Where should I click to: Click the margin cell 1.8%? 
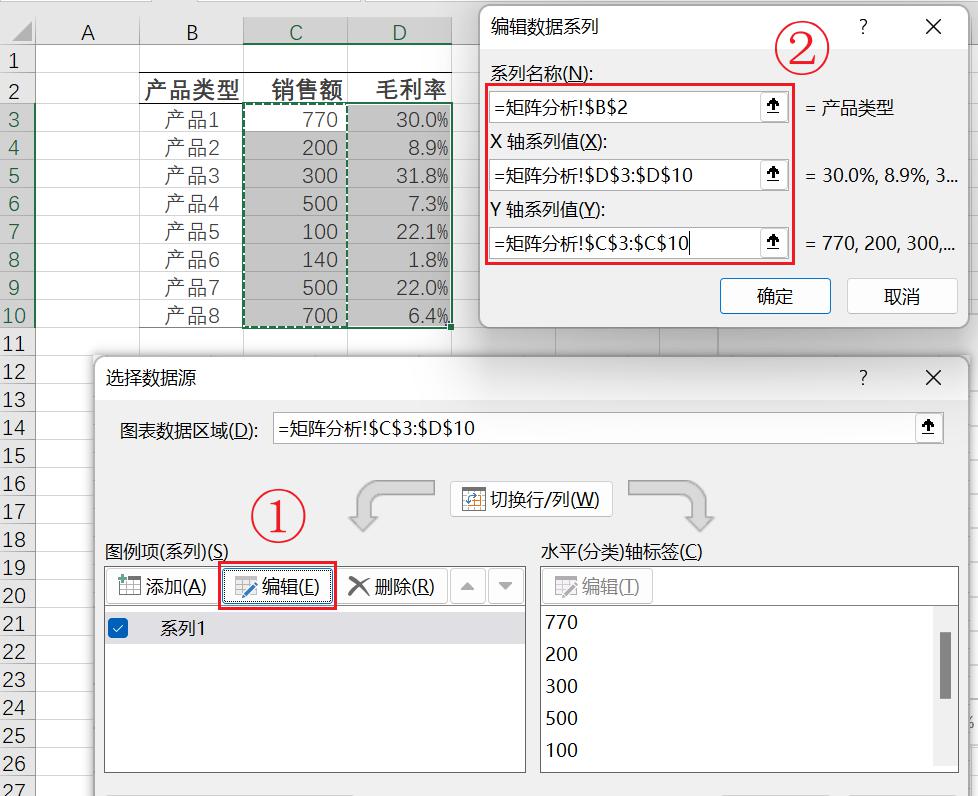click(x=399, y=260)
